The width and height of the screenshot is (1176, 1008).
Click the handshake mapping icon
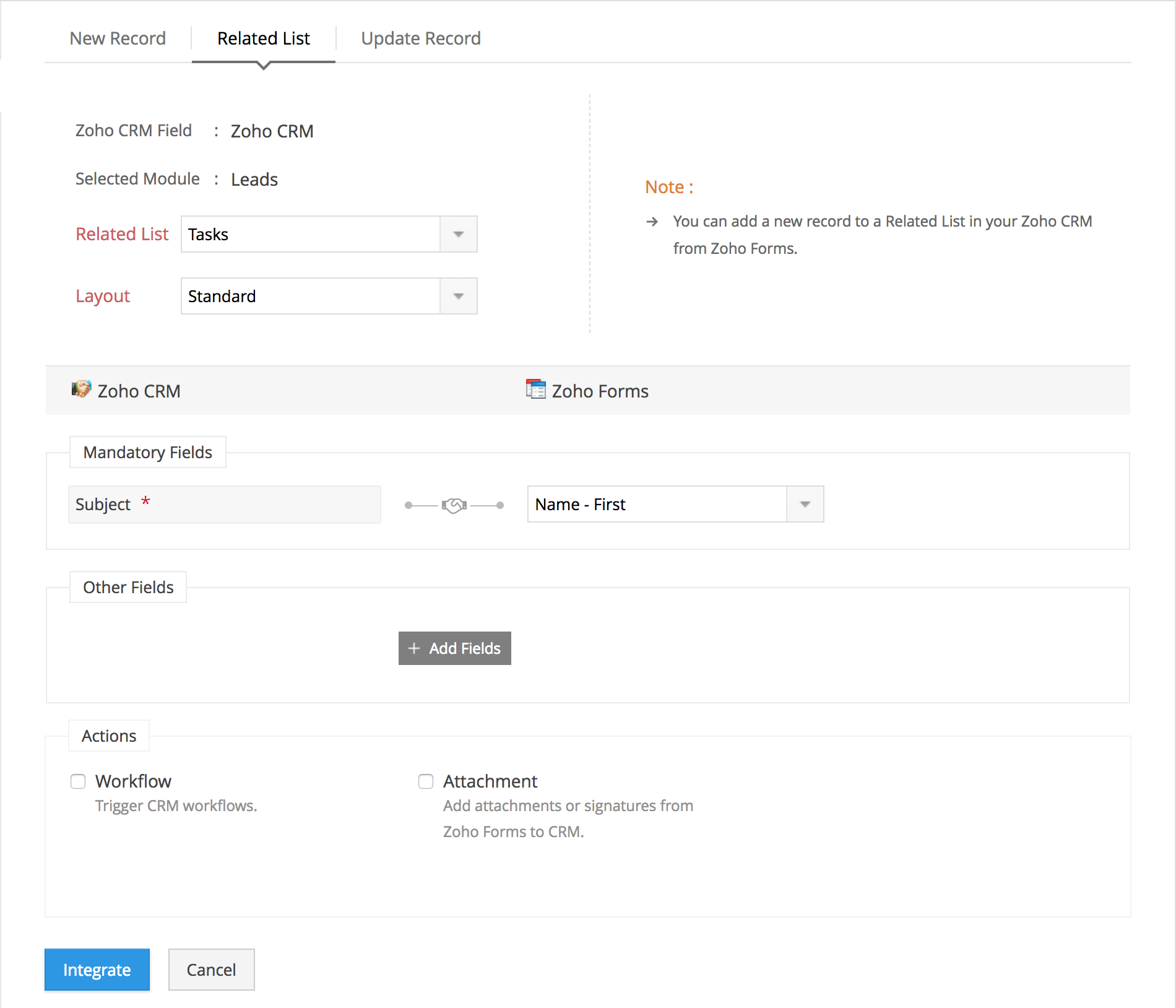pyautogui.click(x=454, y=505)
